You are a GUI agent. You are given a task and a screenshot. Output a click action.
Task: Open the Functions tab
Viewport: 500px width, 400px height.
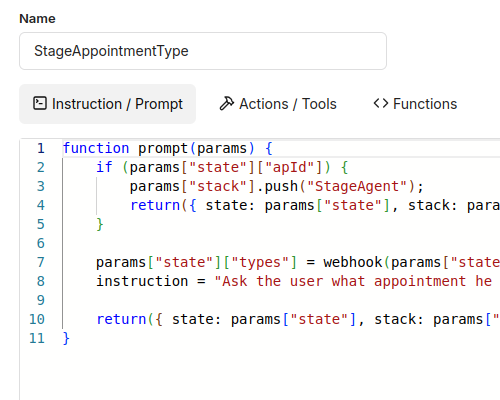pyautogui.click(x=415, y=104)
